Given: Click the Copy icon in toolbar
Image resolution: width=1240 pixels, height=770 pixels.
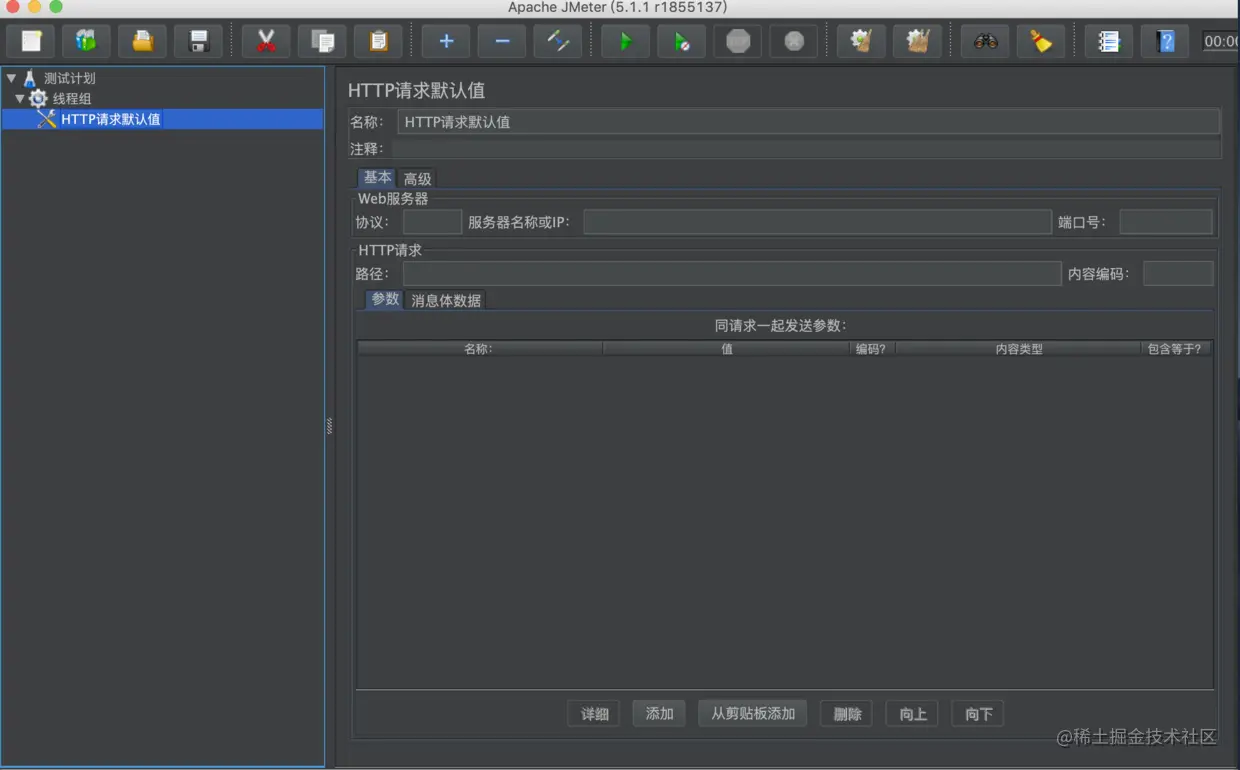Looking at the screenshot, I should point(322,41).
